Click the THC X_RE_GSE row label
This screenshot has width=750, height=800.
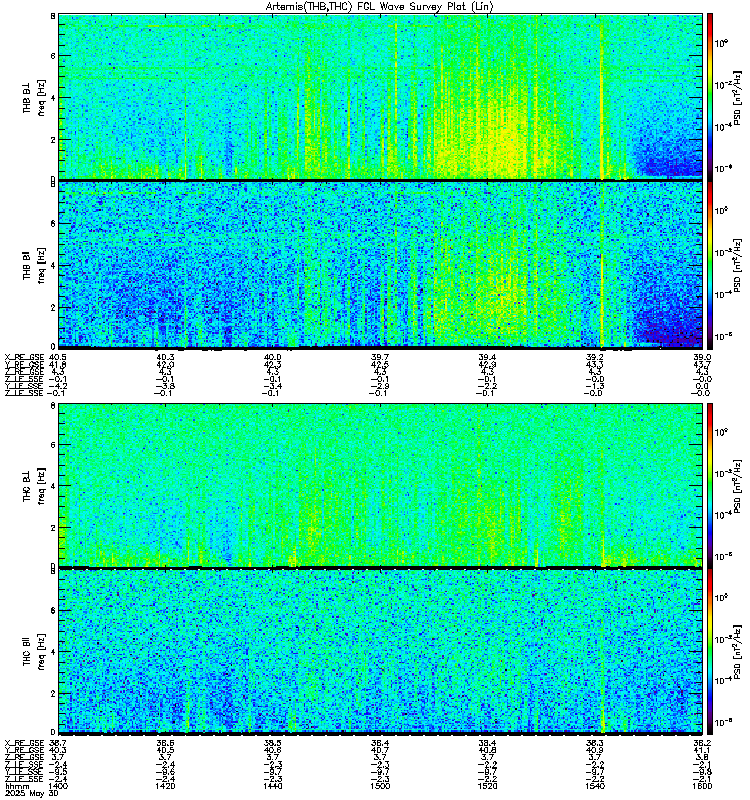click(x=24, y=743)
